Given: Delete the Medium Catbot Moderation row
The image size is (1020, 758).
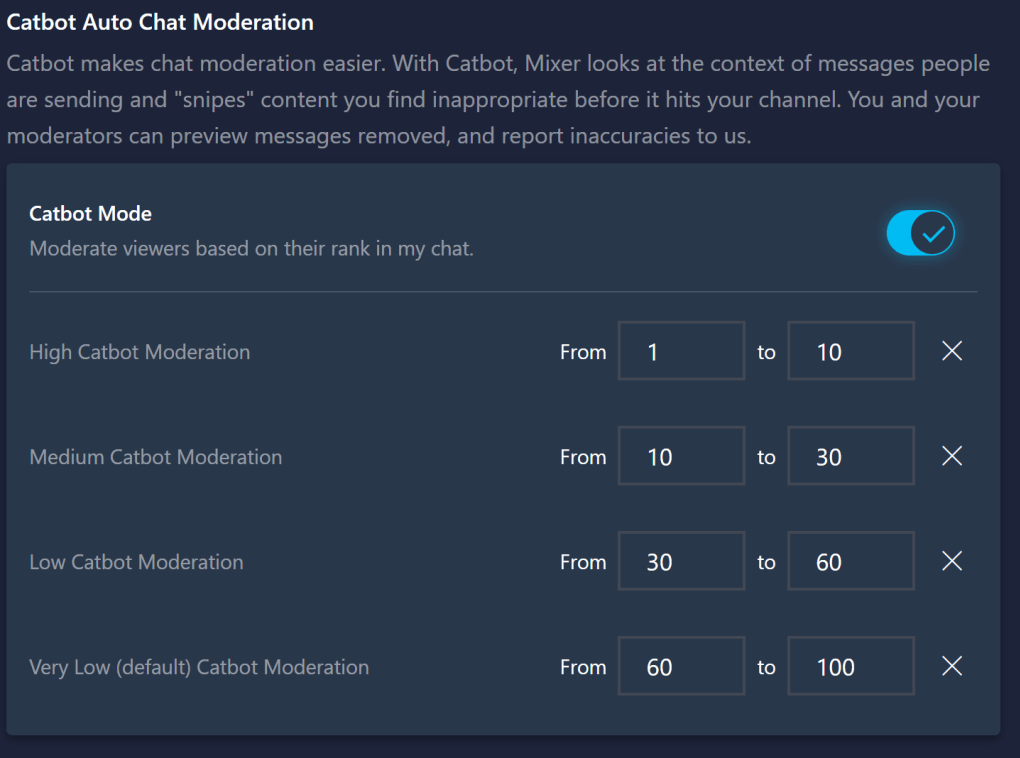Looking at the screenshot, I should click(951, 456).
